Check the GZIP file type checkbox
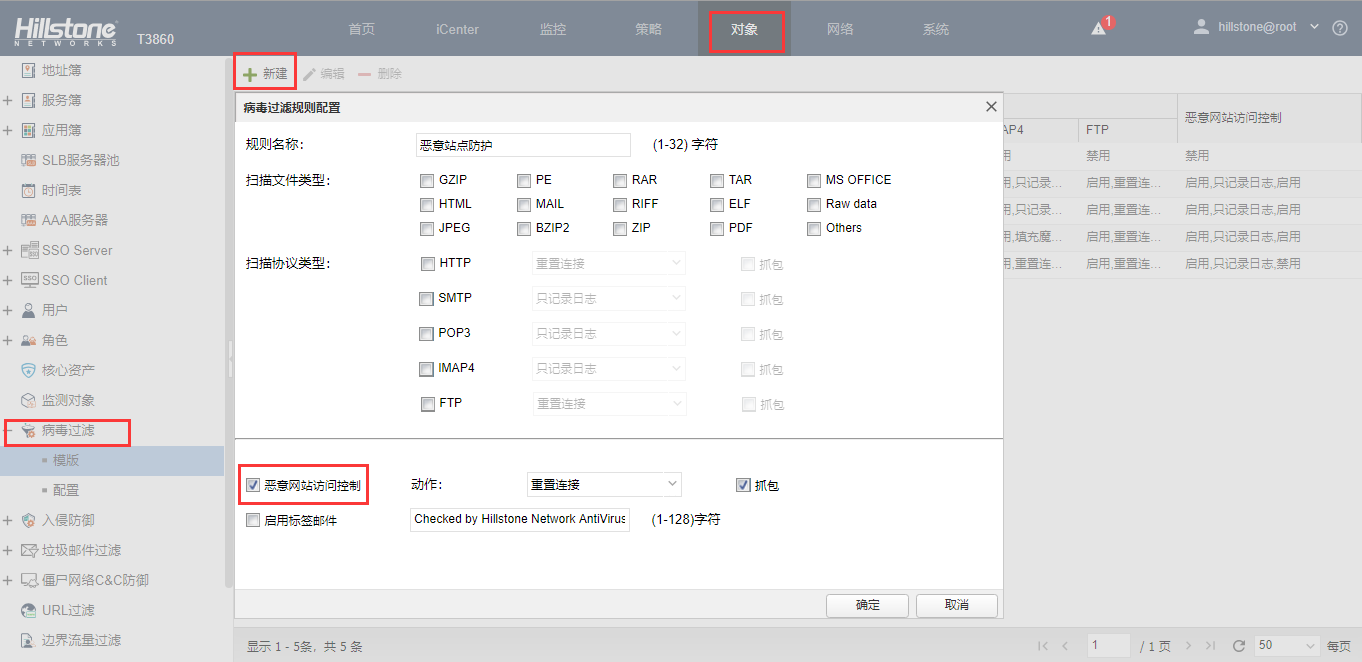1362x662 pixels. [x=428, y=181]
